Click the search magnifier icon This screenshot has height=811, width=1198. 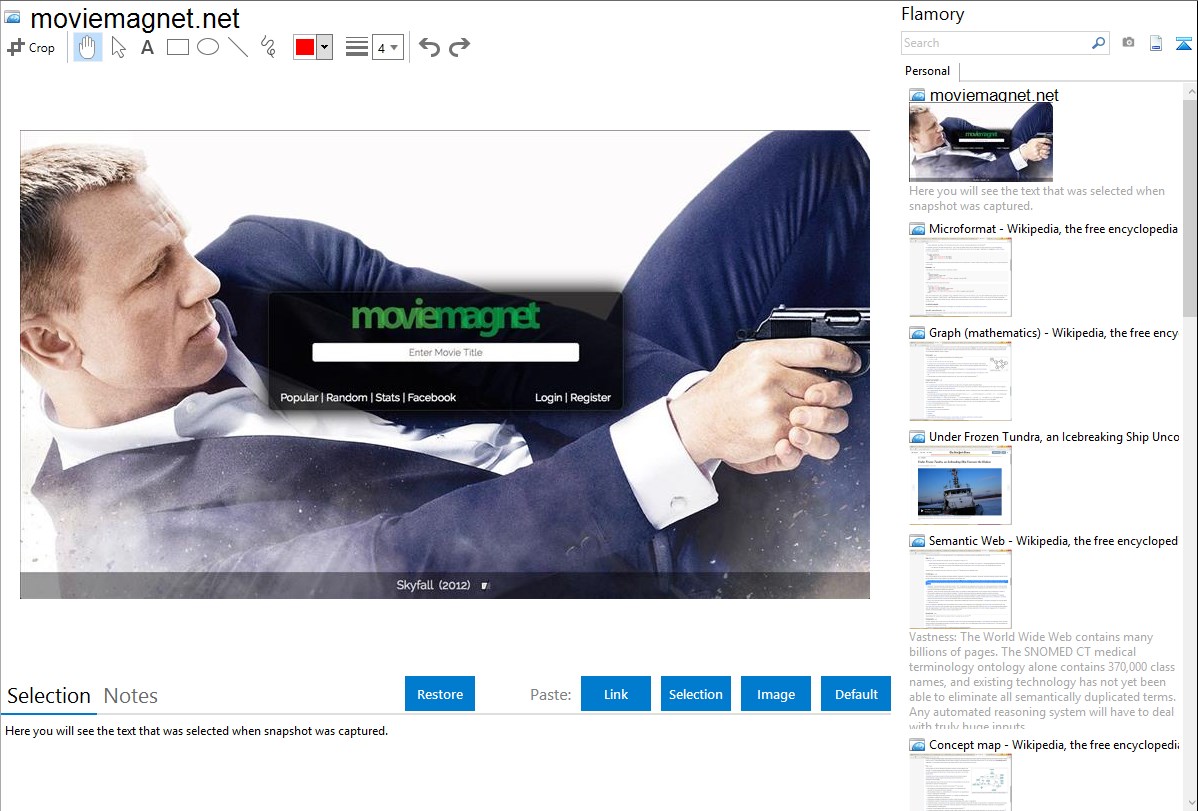click(x=1099, y=43)
